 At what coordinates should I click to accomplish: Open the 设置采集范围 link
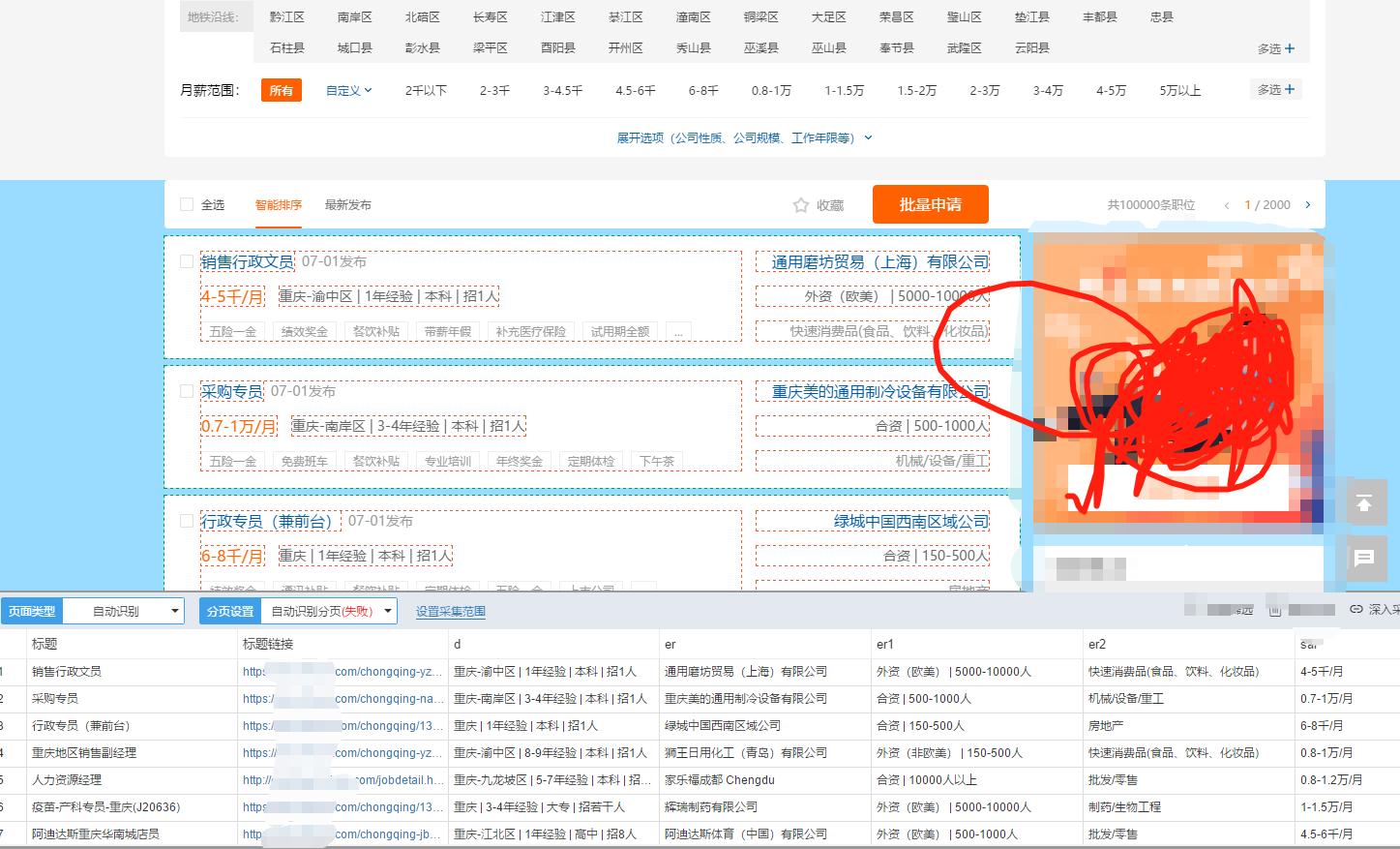[450, 610]
